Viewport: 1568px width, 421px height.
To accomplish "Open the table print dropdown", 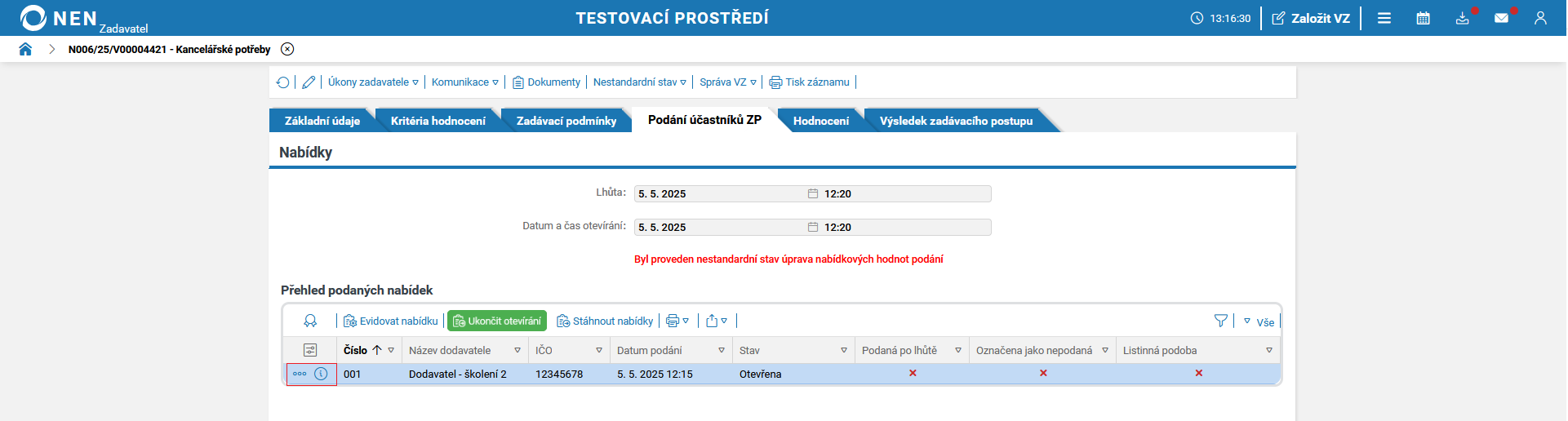I will [677, 321].
